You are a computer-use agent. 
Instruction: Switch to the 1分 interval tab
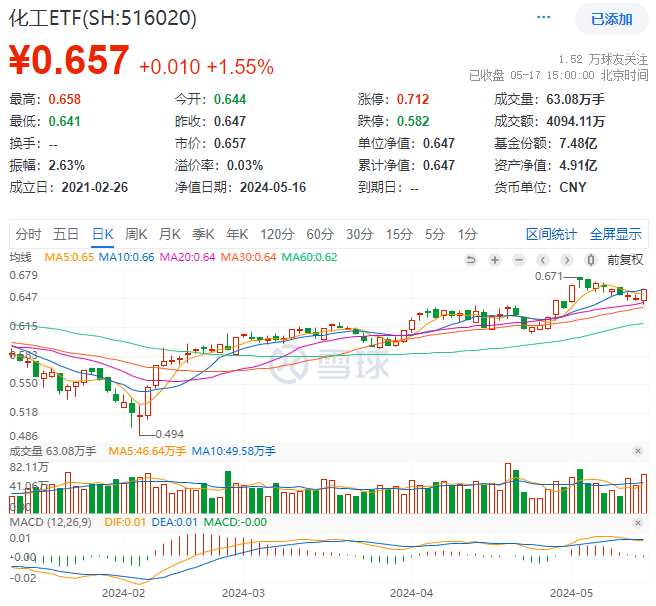[467, 234]
